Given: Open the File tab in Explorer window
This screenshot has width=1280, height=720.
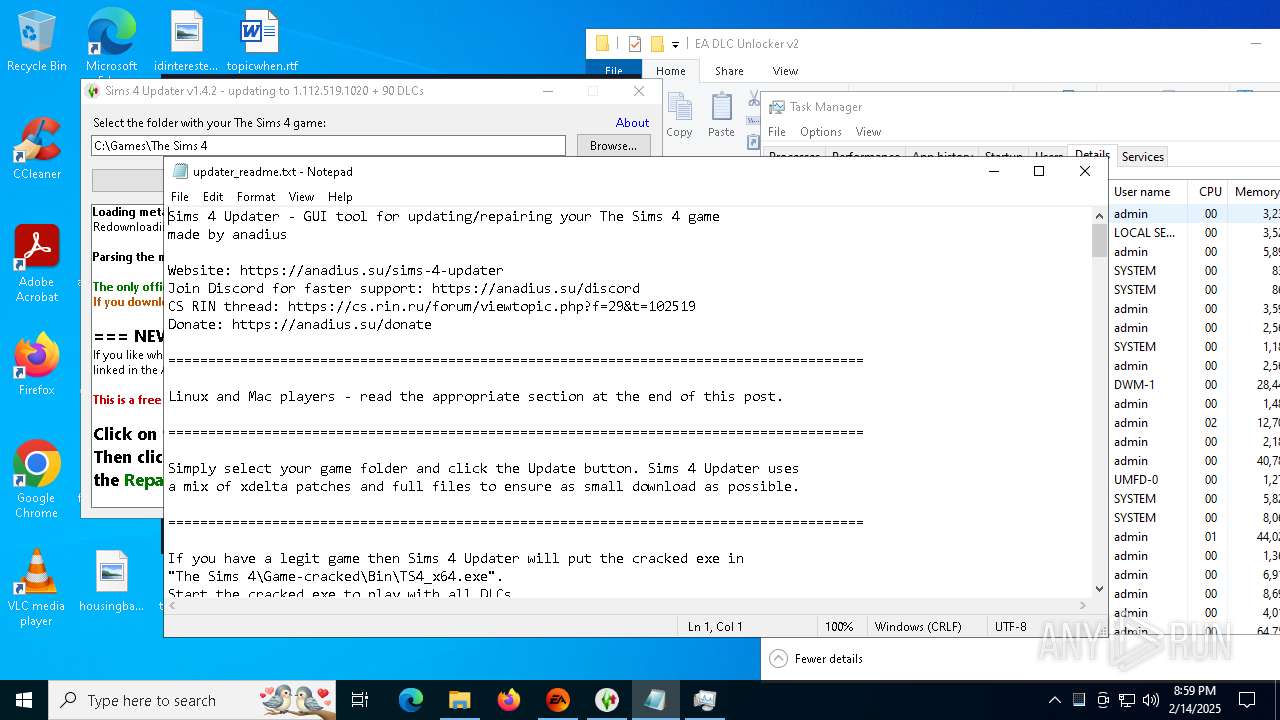Looking at the screenshot, I should click(x=614, y=71).
